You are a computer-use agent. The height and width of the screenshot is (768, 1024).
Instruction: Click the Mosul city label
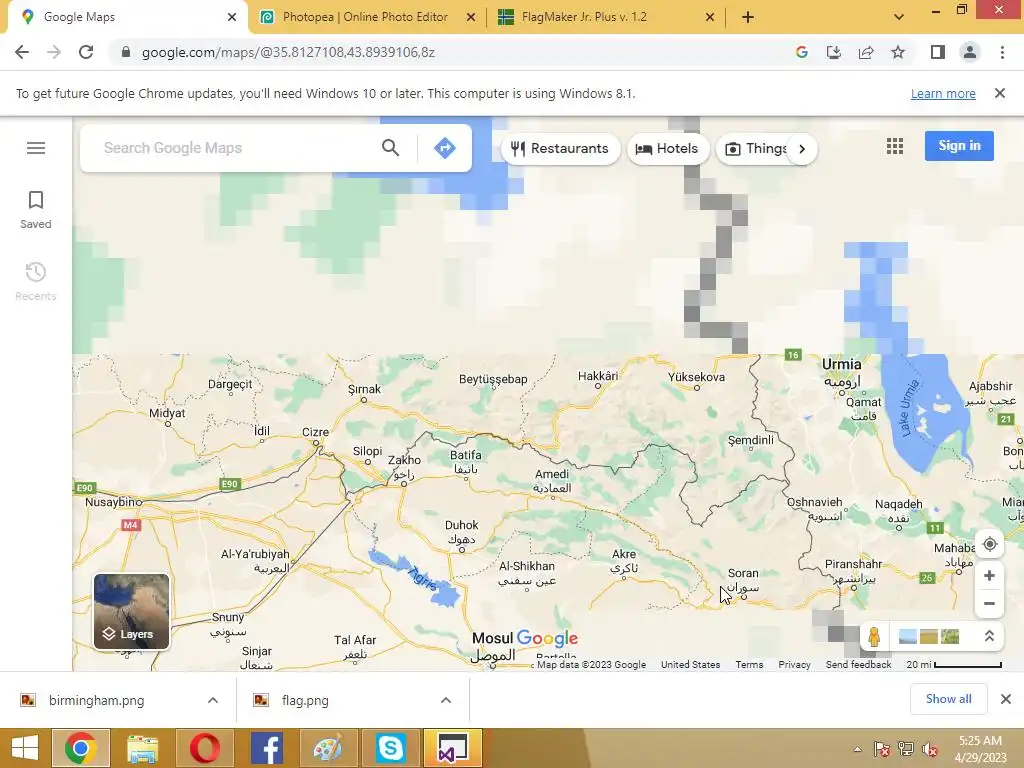tap(493, 646)
